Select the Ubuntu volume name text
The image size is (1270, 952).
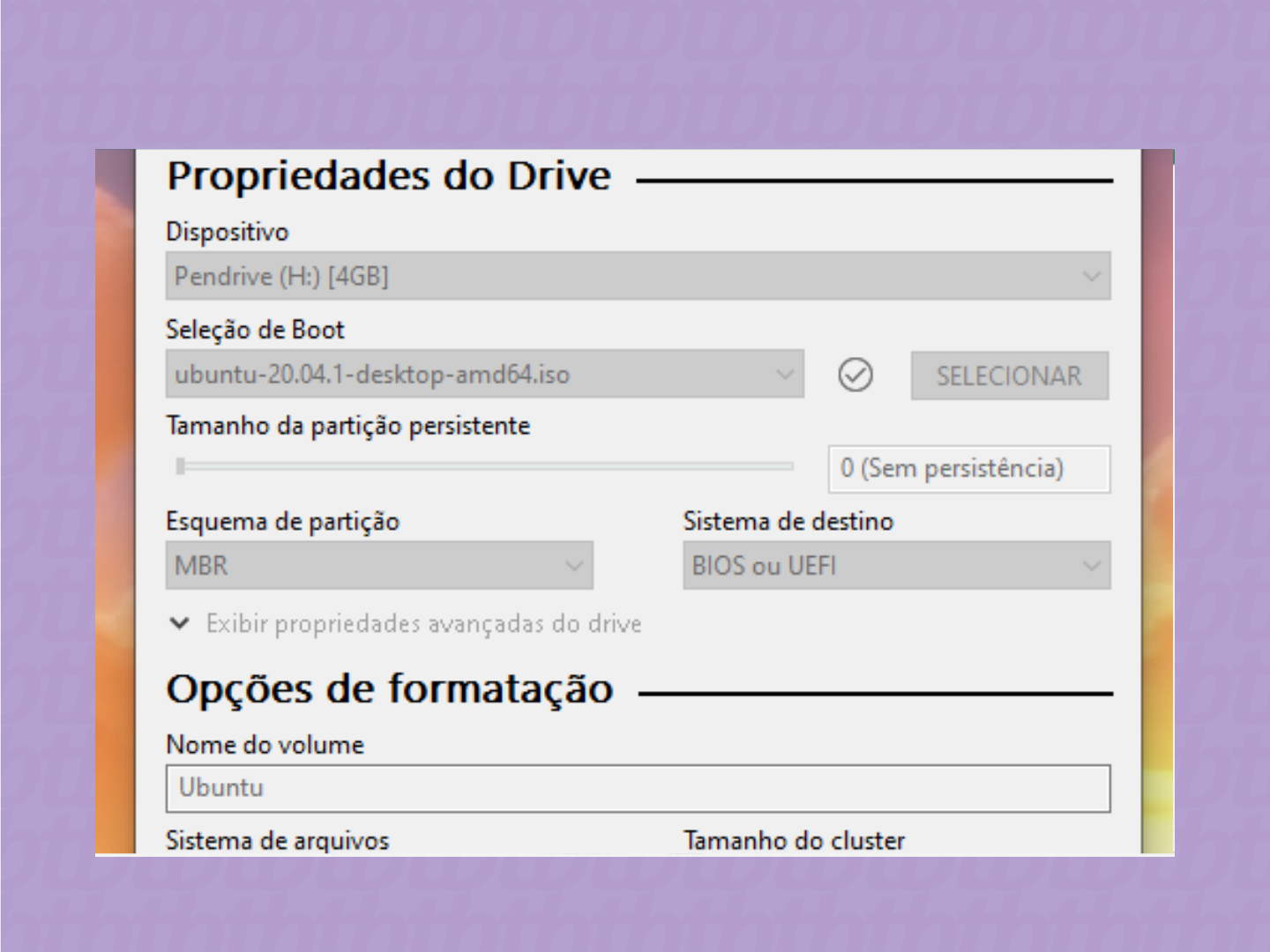(x=221, y=787)
